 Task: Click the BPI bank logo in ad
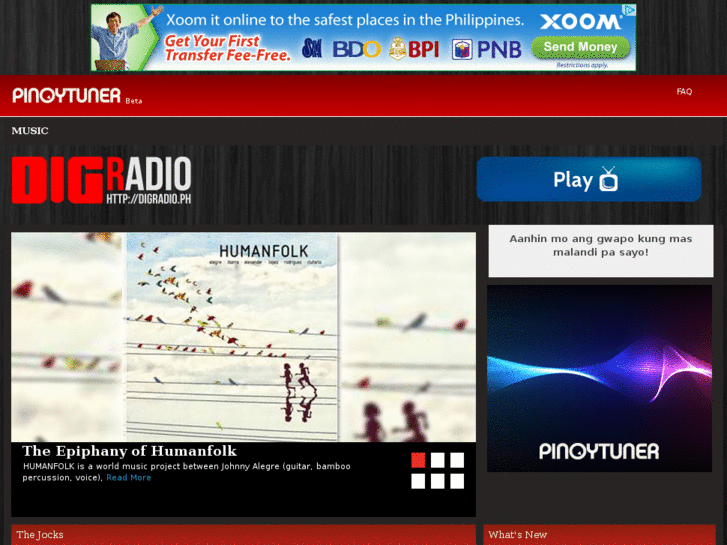(414, 49)
